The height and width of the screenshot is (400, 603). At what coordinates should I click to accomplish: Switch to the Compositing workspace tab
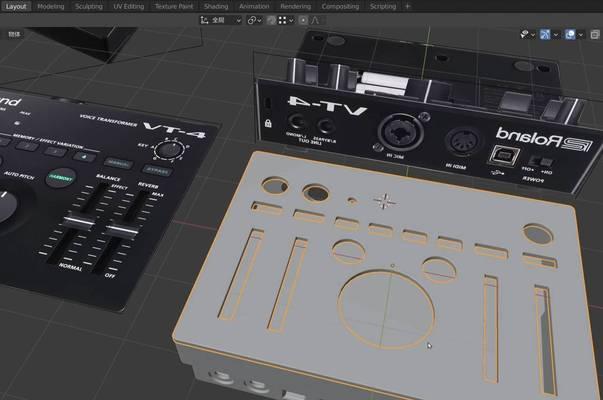pos(340,6)
